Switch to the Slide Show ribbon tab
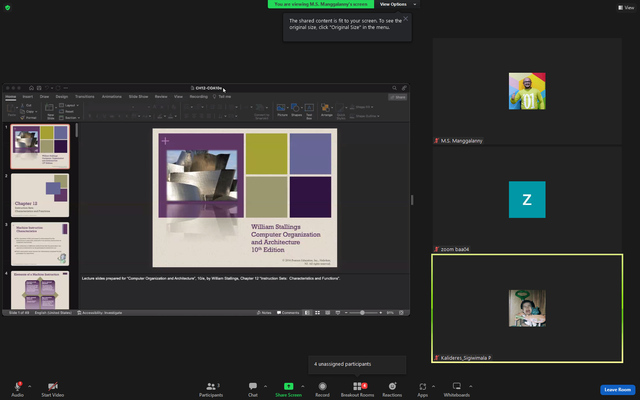 pyautogui.click(x=138, y=97)
